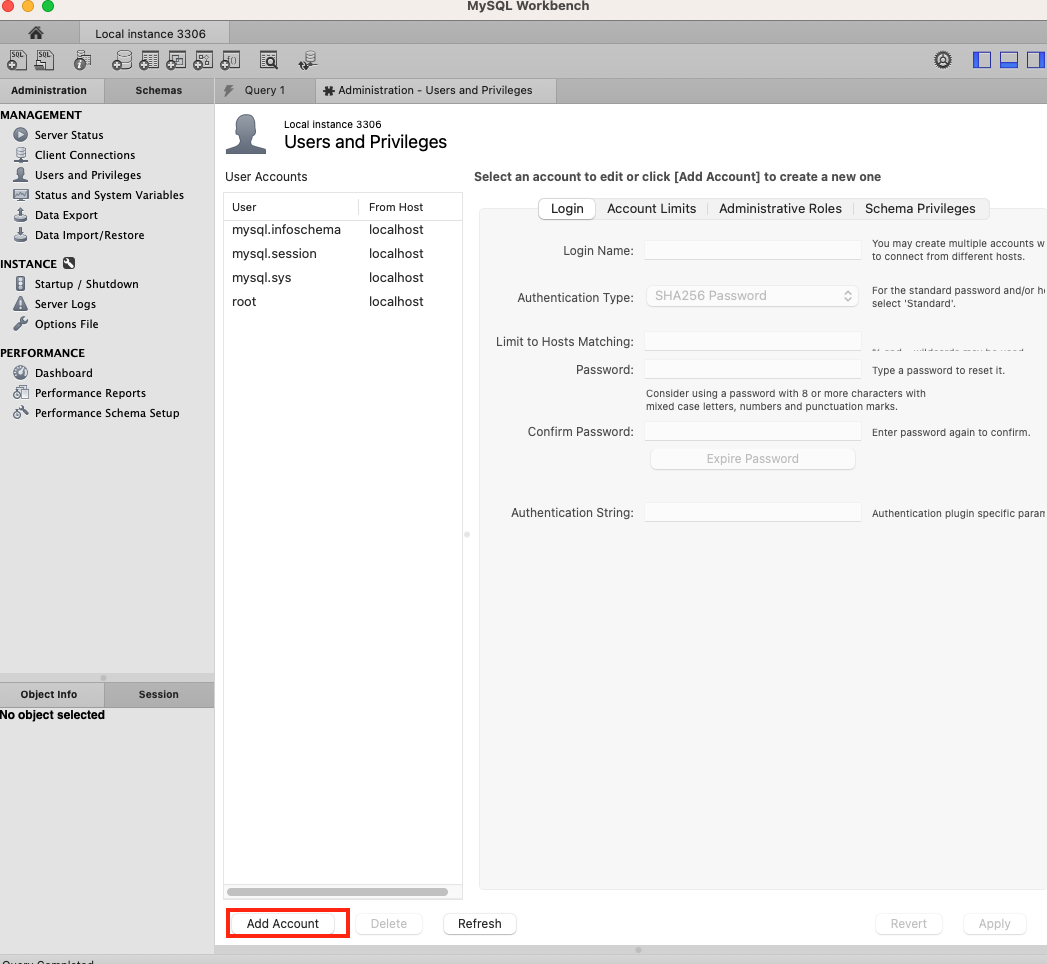1047x964 pixels.
Task: Click the Server Logs warning icon
Action: pyautogui.click(x=21, y=304)
